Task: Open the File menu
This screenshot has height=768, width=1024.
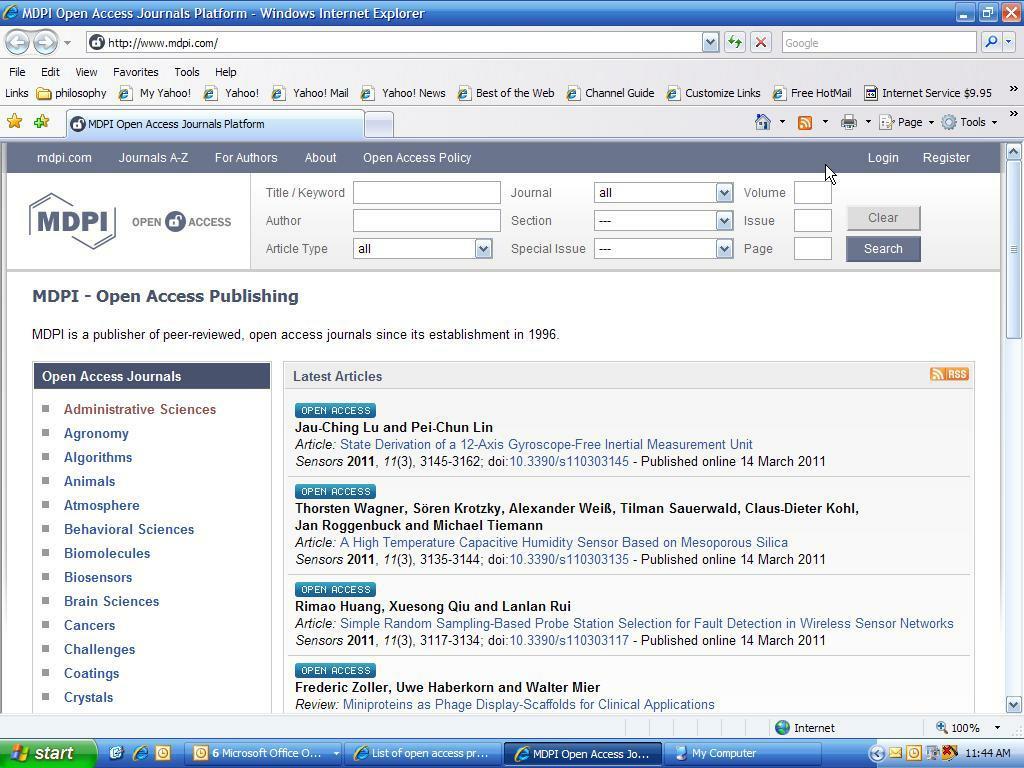Action: (x=17, y=72)
